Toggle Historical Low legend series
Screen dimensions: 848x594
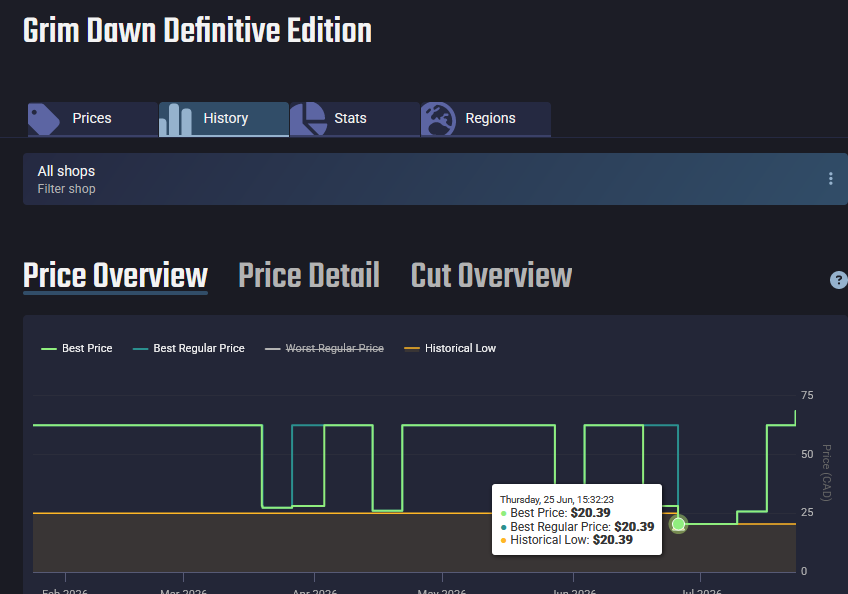pos(450,348)
